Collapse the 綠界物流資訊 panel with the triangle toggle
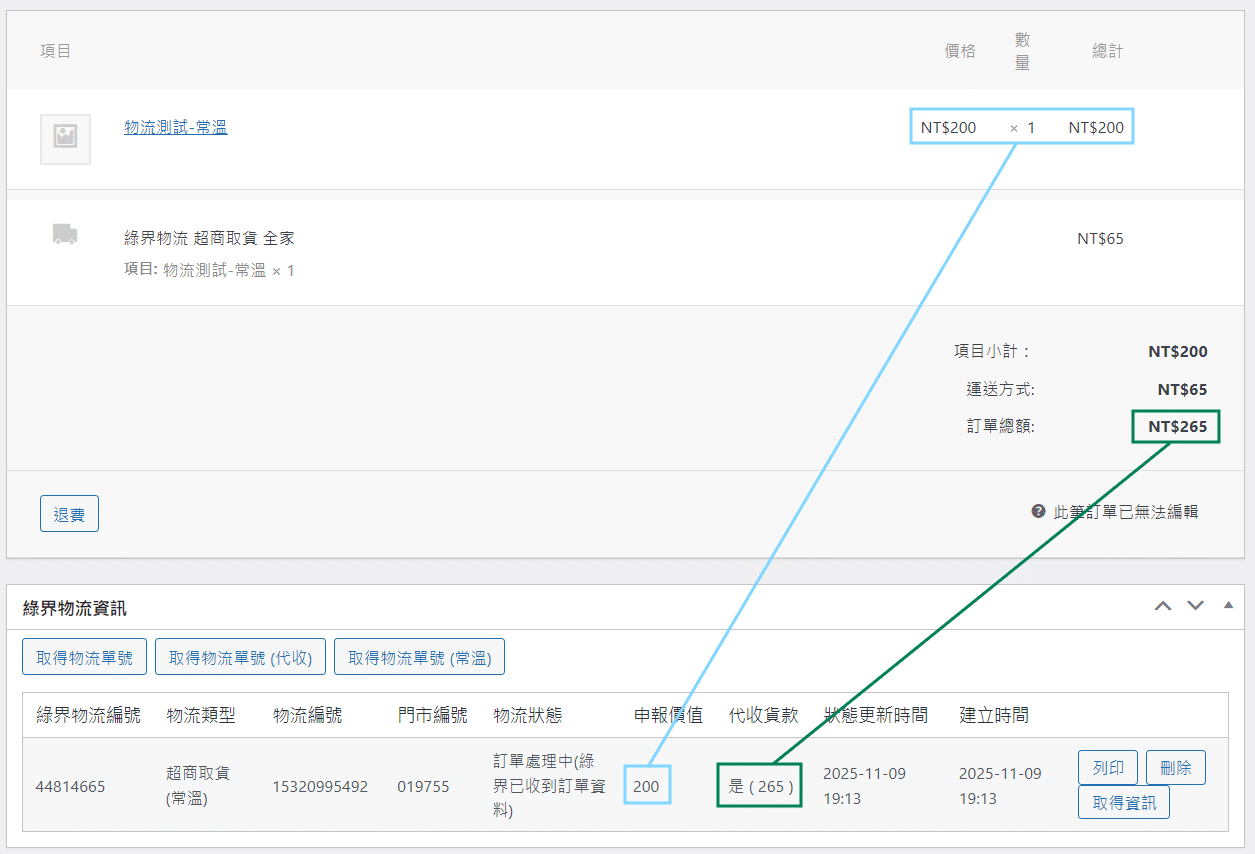 1227,606
